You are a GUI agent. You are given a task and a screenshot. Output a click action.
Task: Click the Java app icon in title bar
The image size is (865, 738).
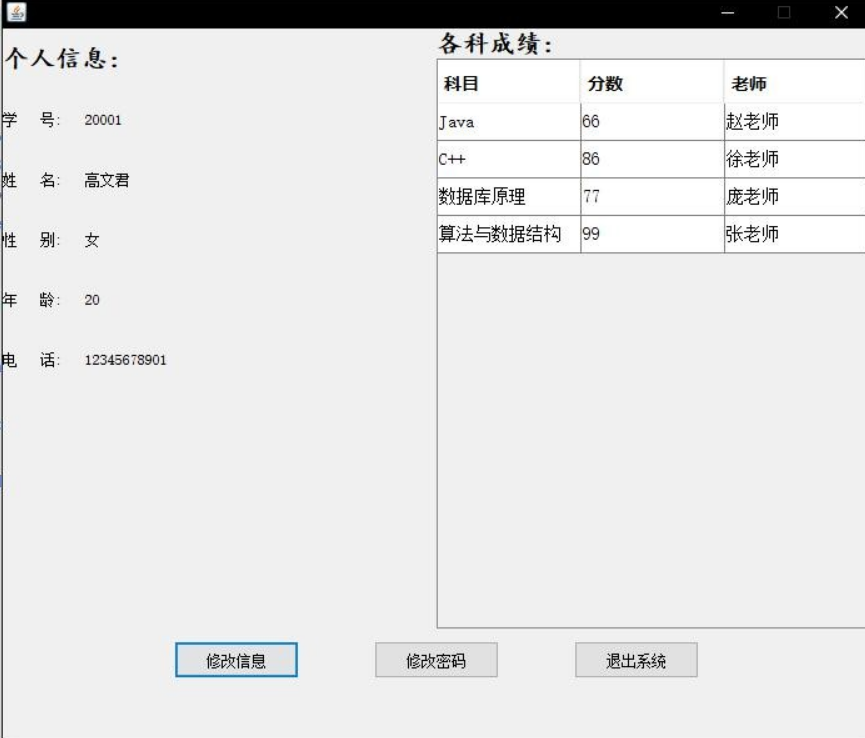pyautogui.click(x=17, y=12)
